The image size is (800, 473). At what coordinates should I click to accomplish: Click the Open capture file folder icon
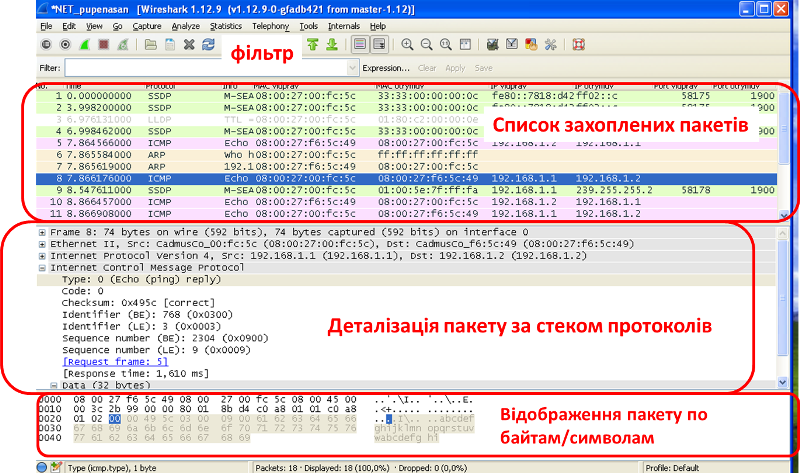(150, 45)
